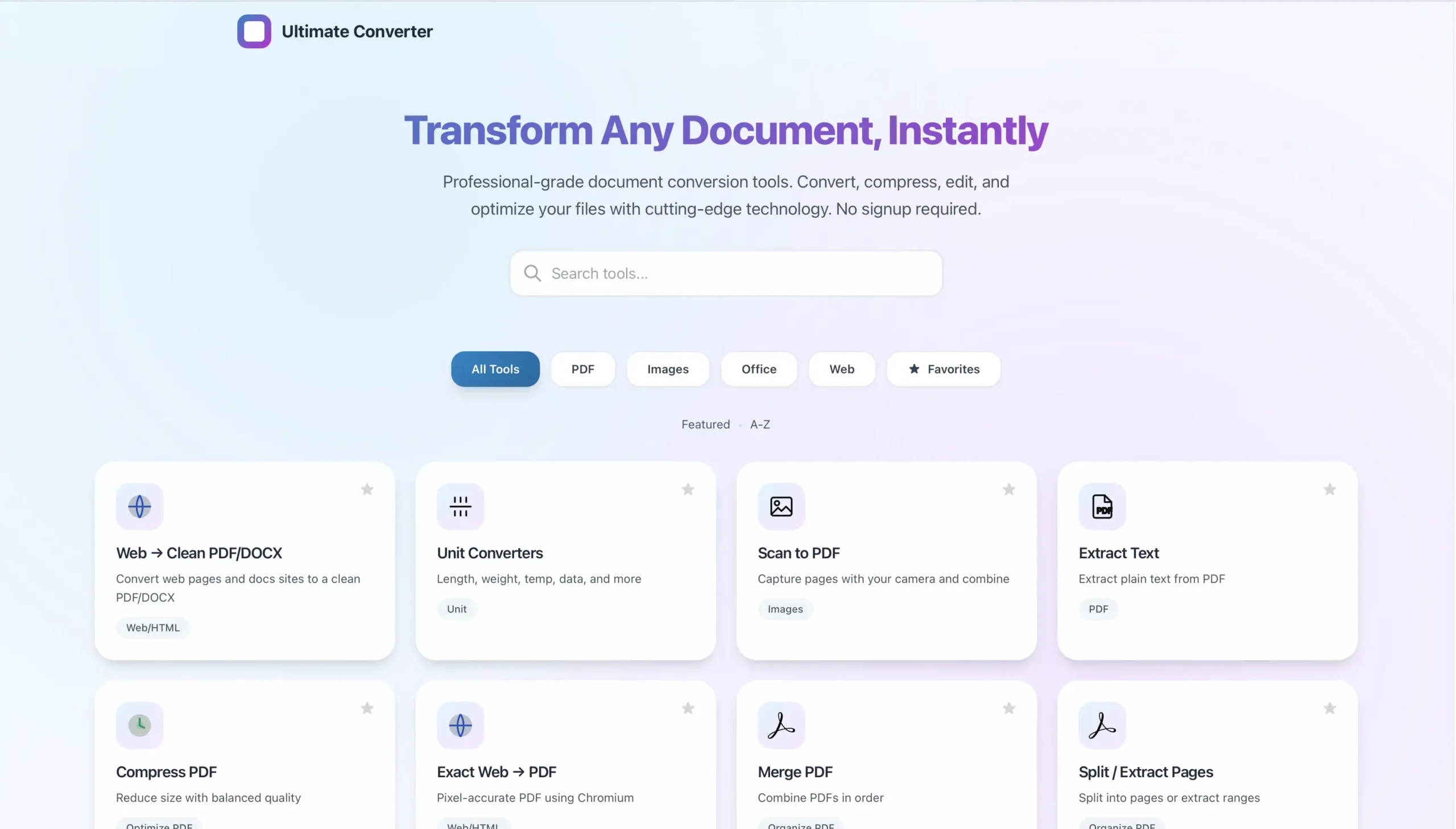Open the Extract Text PDF file icon

point(1102,506)
